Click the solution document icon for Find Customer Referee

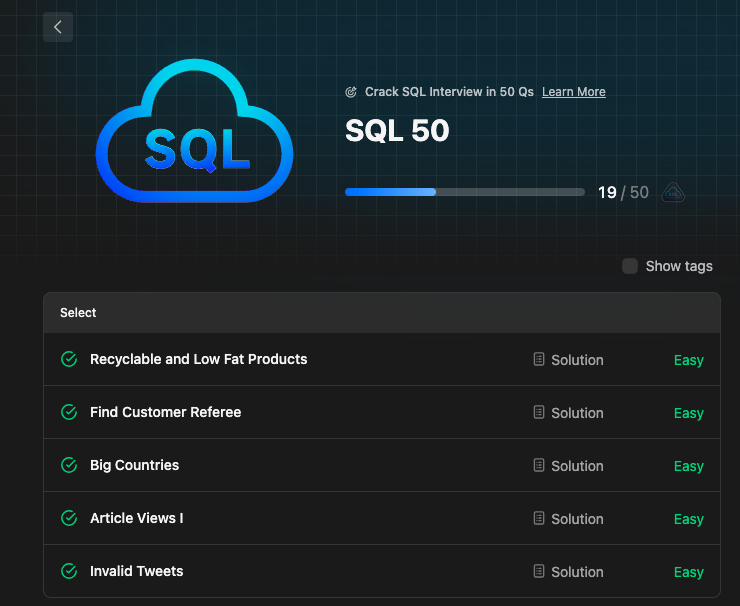[x=538, y=412]
